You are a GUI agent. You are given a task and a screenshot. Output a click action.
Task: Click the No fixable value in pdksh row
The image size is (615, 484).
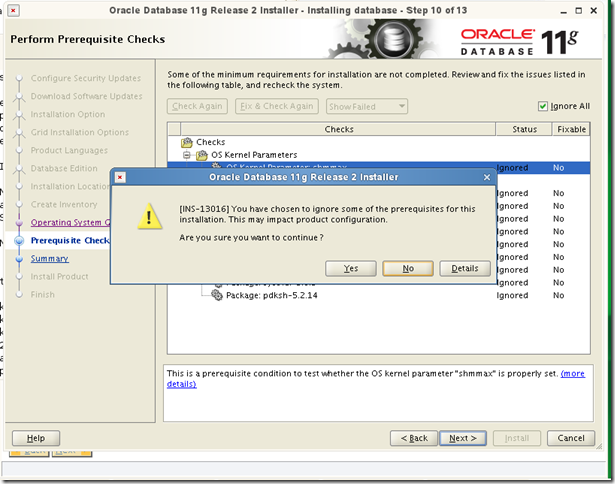[x=559, y=295]
